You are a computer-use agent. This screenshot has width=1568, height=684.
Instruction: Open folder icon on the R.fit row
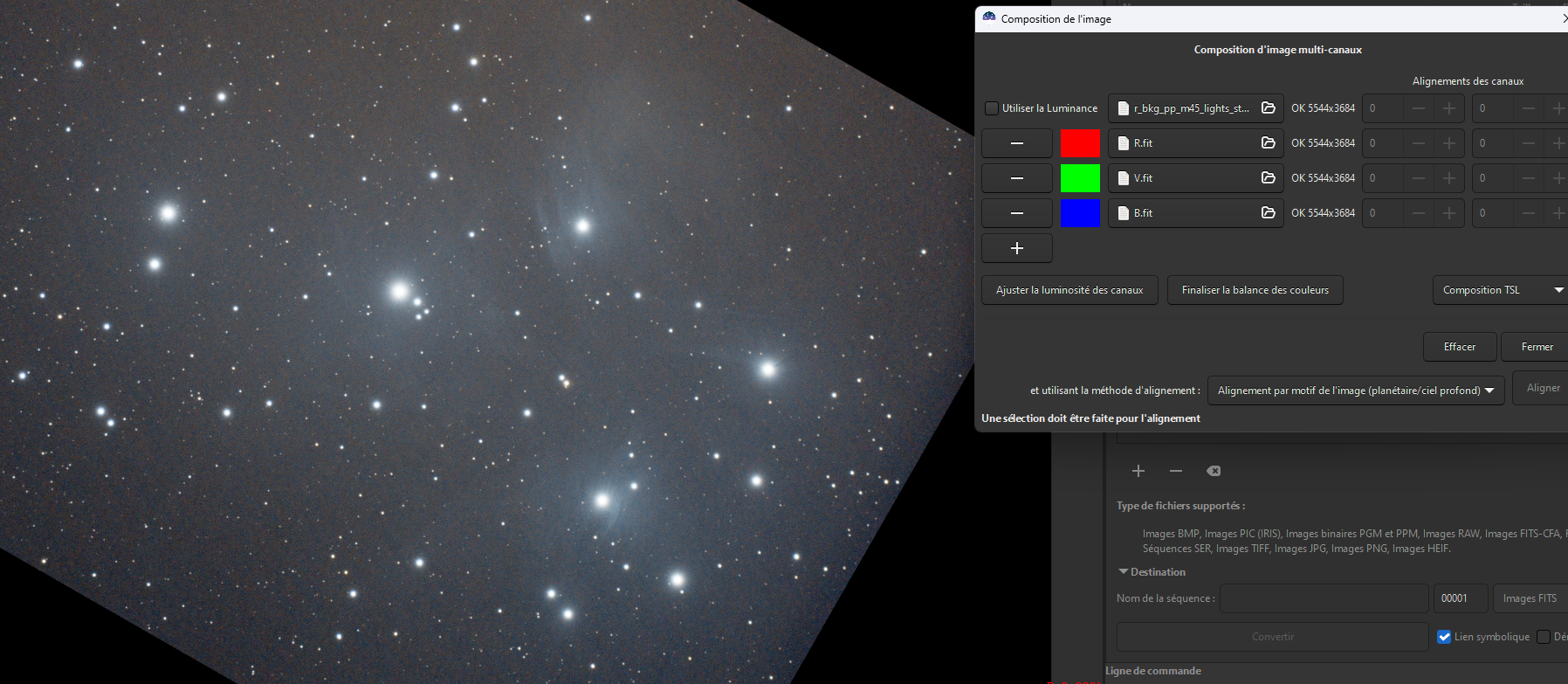click(x=1269, y=143)
